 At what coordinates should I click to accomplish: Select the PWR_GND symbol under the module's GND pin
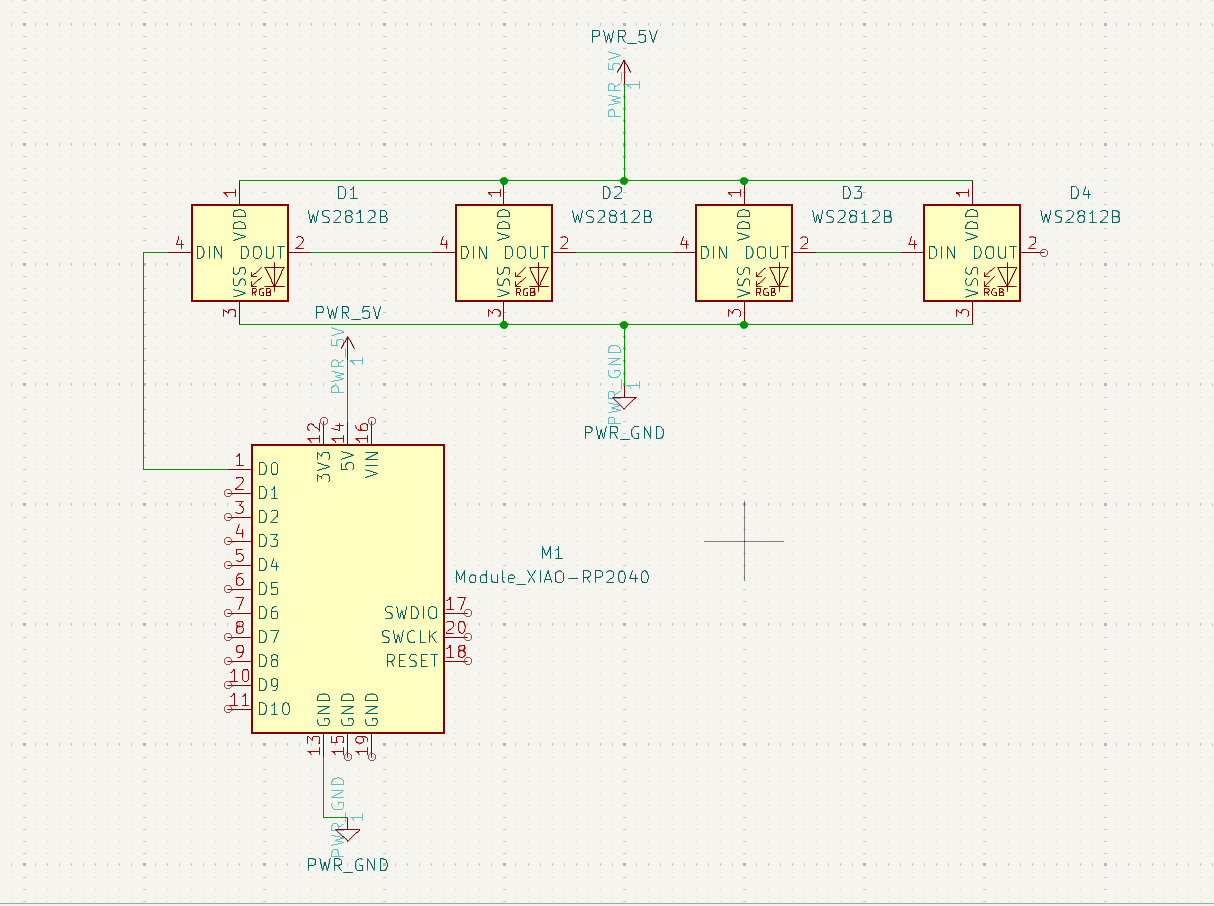(347, 833)
